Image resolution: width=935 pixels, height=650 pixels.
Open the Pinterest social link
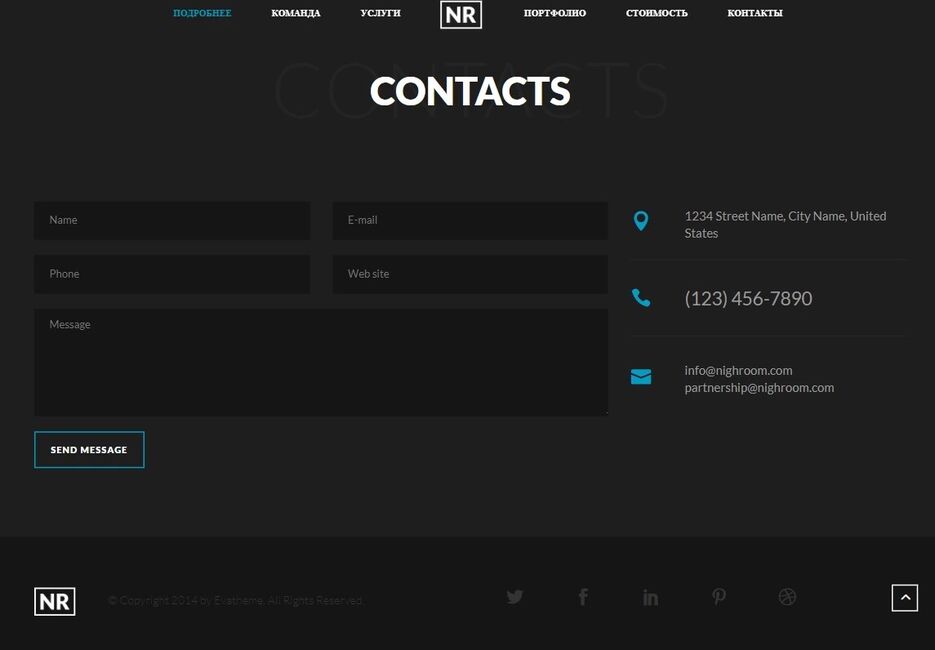coord(719,597)
